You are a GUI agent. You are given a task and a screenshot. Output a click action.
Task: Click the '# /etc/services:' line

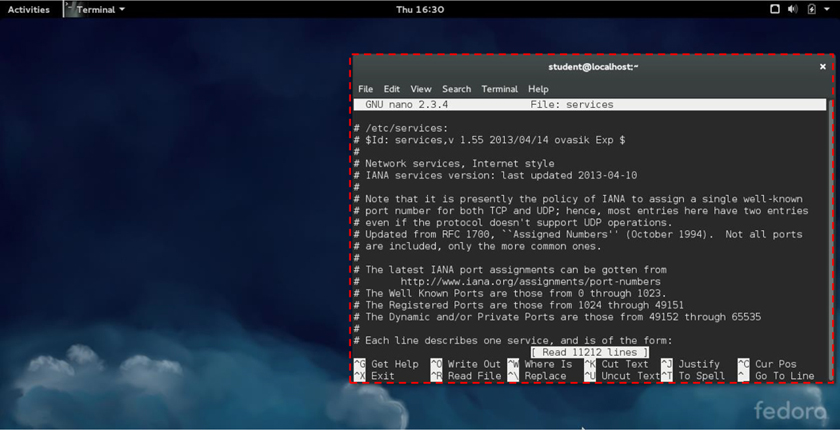[400, 129]
